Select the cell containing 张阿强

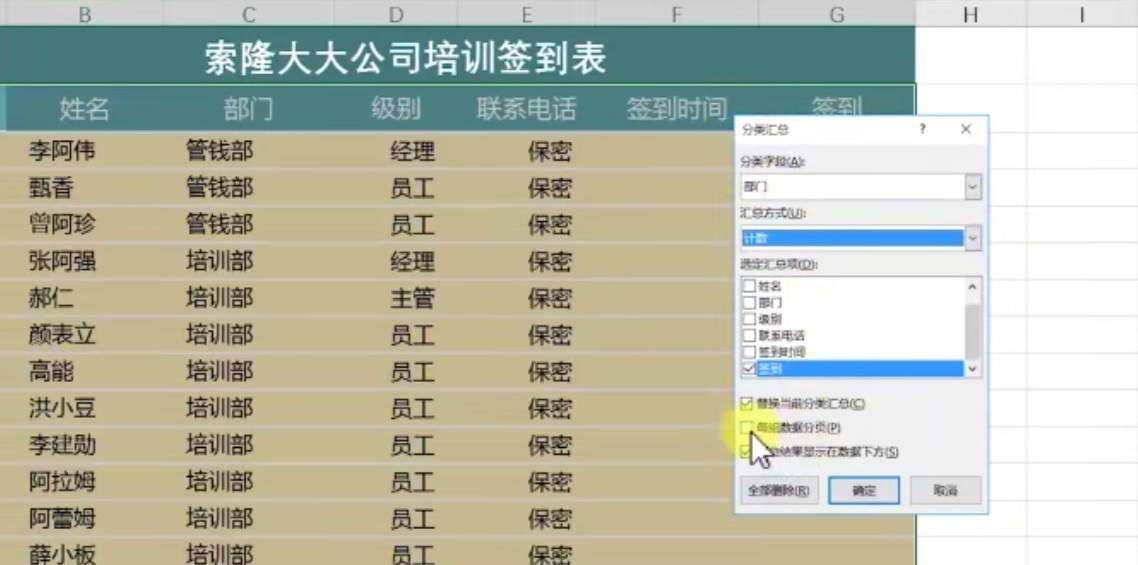(x=84, y=261)
